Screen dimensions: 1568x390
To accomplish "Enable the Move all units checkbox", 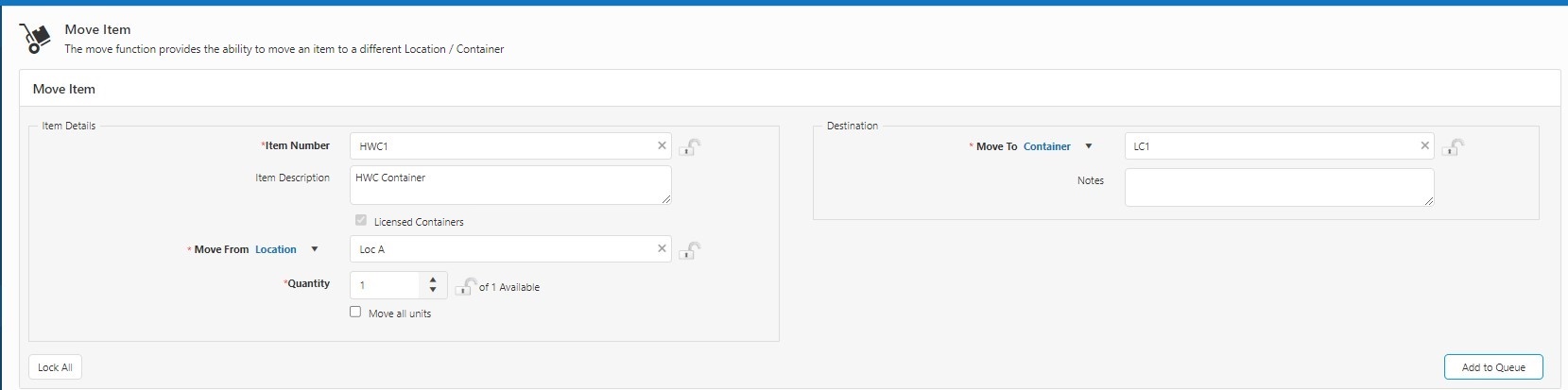I will (x=355, y=312).
